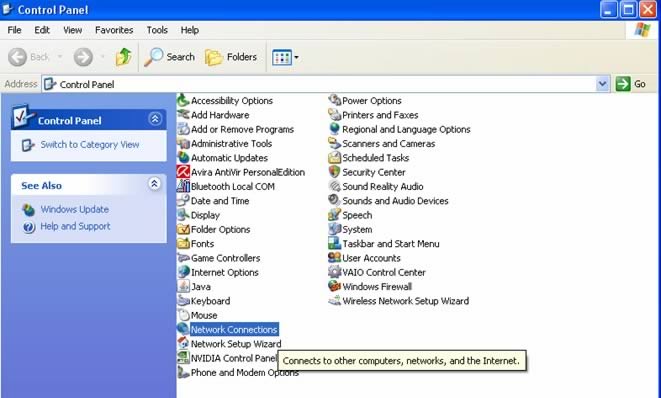Viewport: 661px width, 398px height.
Task: Open Game Controllers icon
Action: point(183,258)
